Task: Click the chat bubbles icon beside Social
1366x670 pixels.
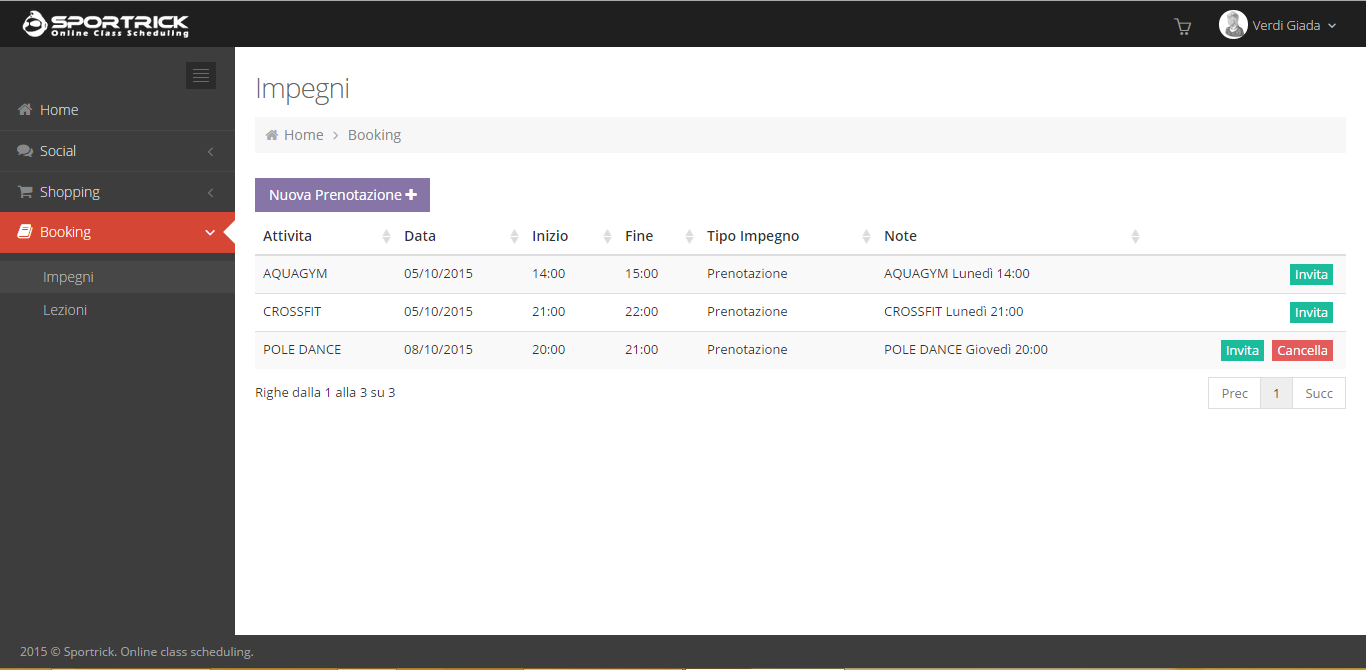Action: tap(25, 151)
